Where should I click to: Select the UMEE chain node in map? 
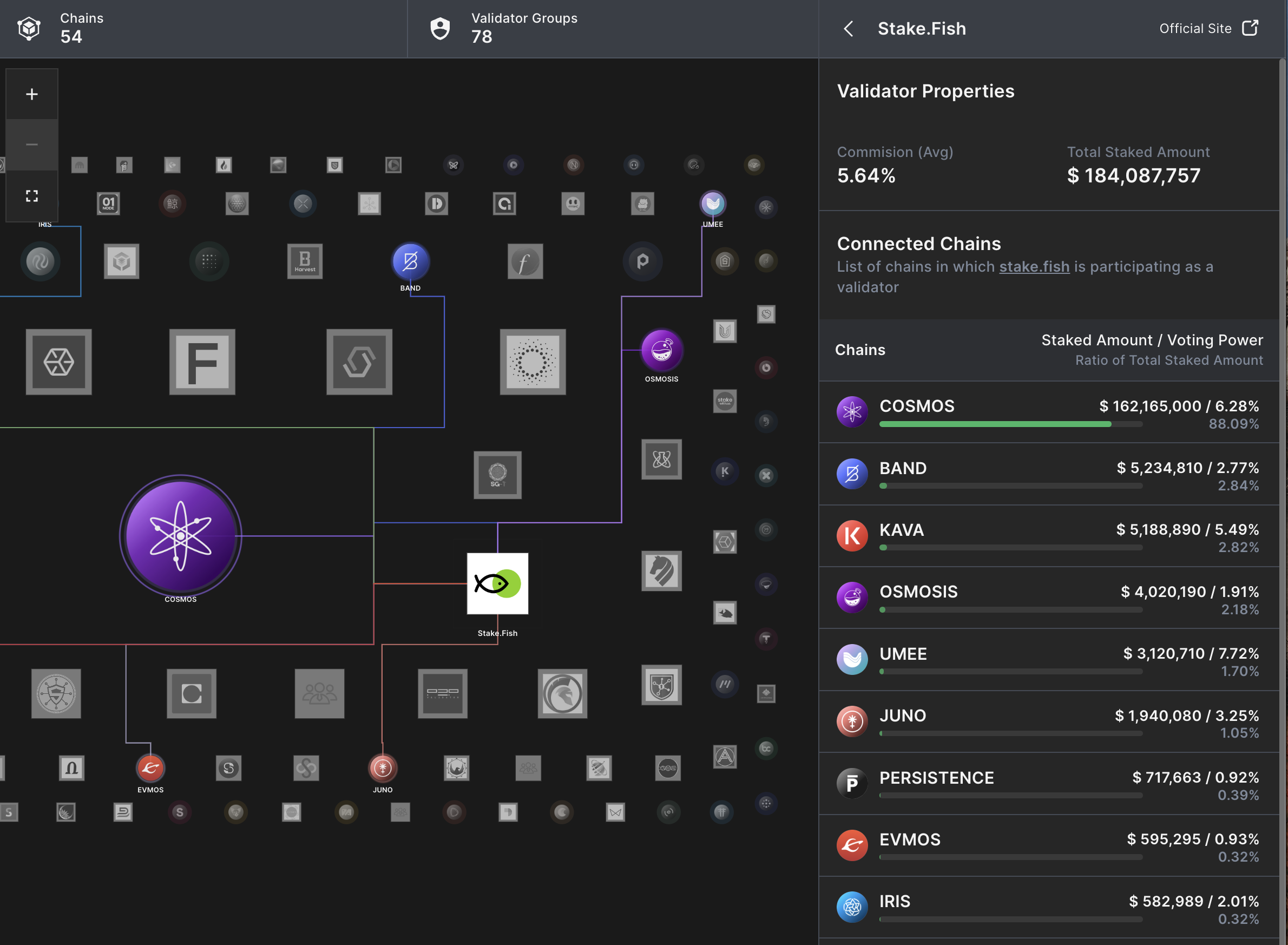pos(713,204)
